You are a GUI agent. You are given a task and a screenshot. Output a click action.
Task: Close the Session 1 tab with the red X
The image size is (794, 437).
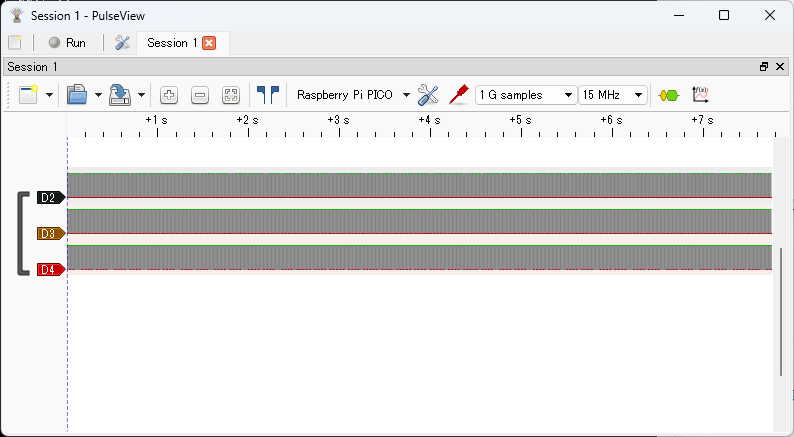tap(209, 43)
